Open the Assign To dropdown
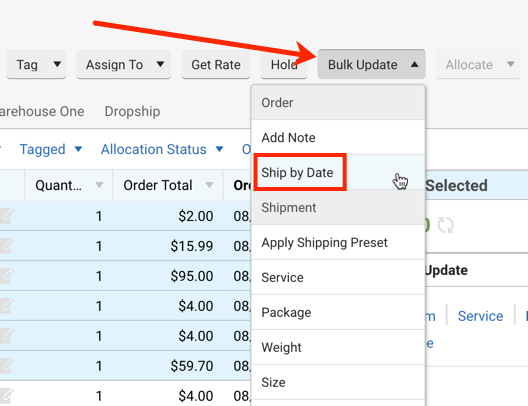Viewport: 528px width, 406px height. 124,64
